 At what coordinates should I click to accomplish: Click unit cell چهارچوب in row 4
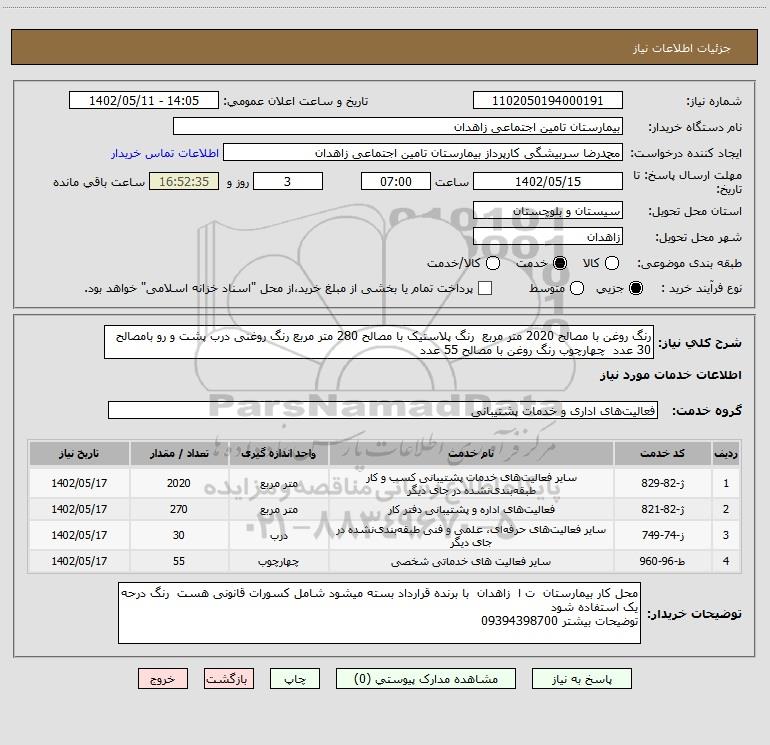tap(279, 561)
